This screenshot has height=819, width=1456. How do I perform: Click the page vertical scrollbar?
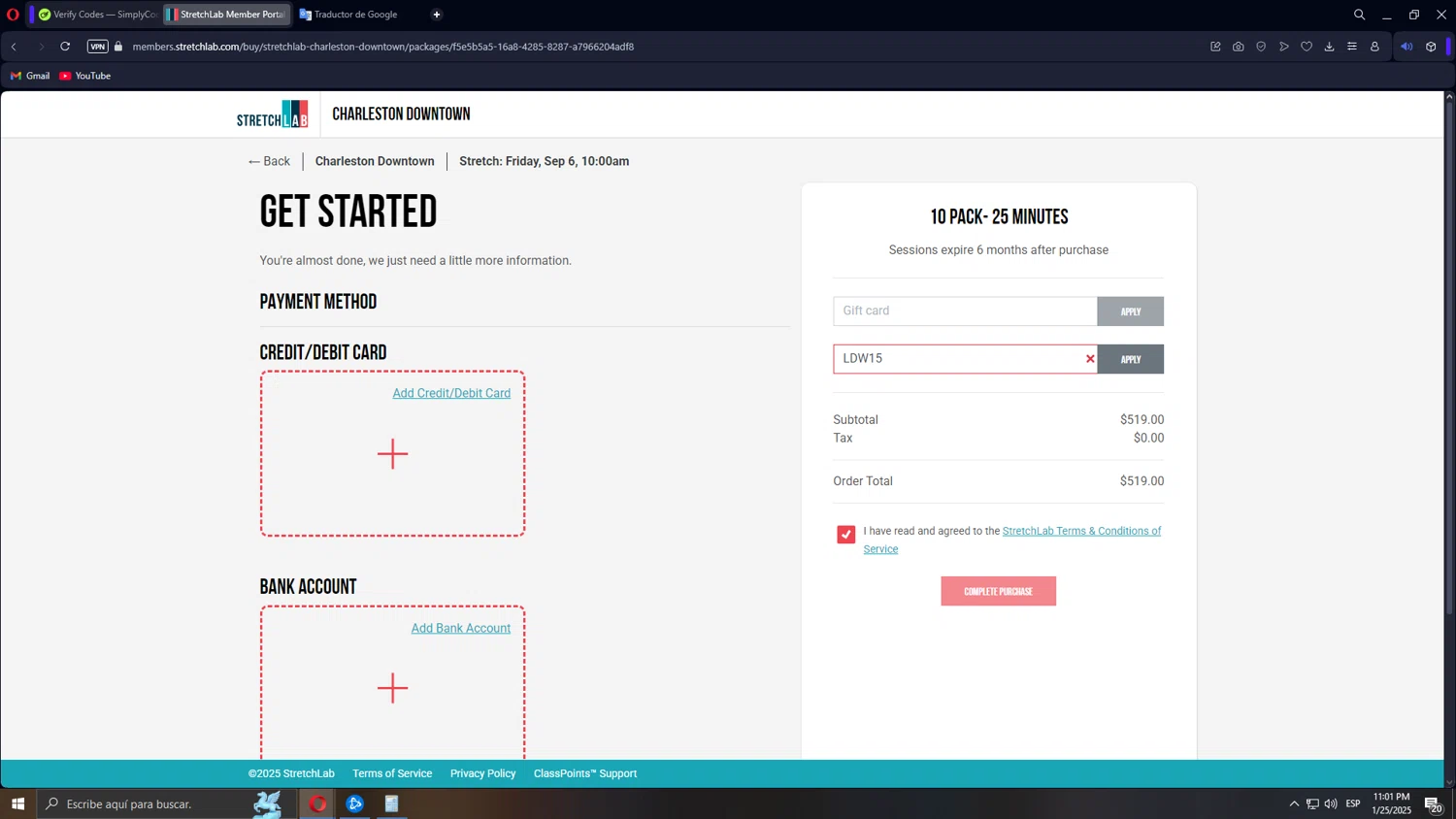(1449, 359)
